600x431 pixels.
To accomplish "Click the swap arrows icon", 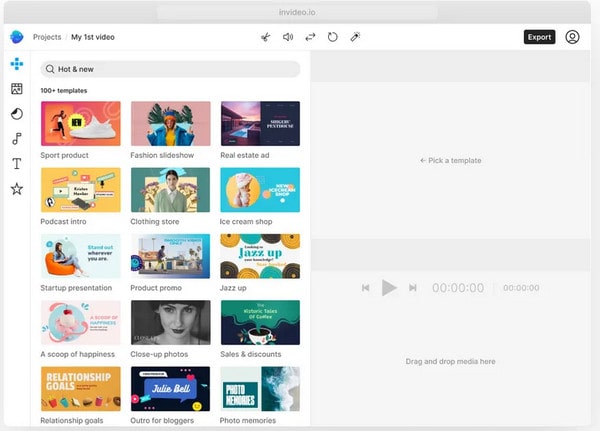I will point(310,37).
